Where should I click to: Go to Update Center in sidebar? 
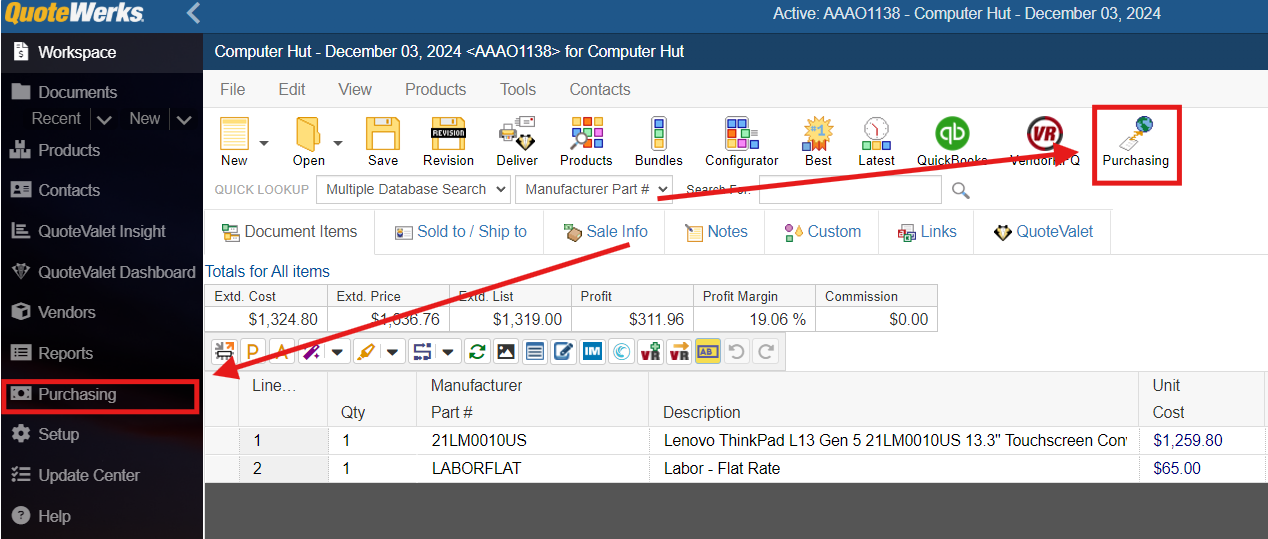tap(88, 475)
